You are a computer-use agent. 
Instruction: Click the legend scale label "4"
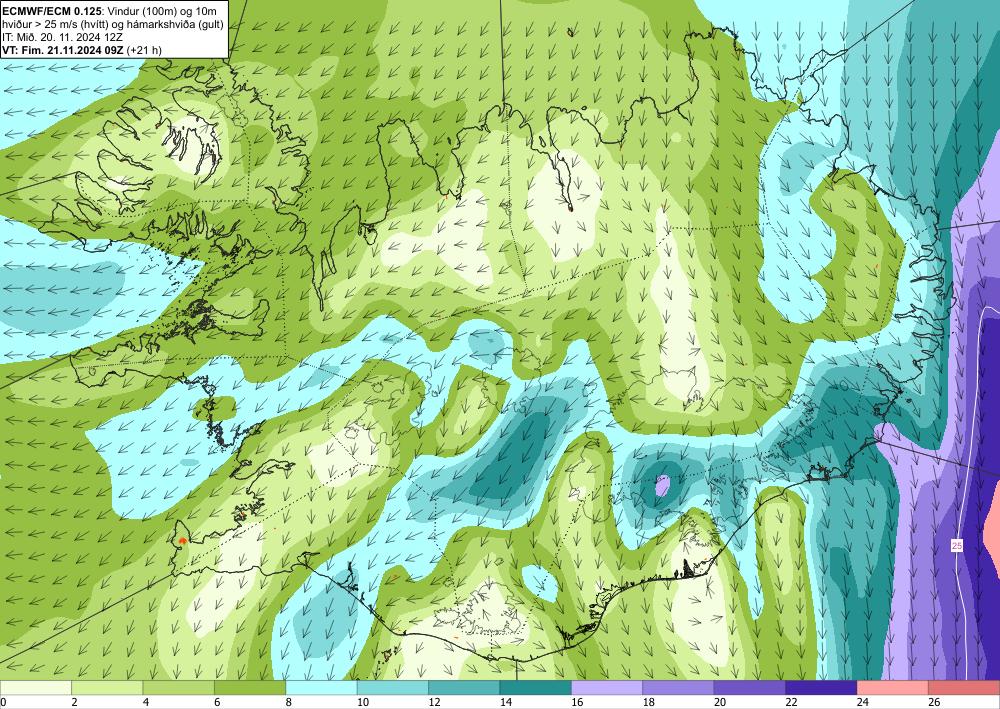(145, 702)
